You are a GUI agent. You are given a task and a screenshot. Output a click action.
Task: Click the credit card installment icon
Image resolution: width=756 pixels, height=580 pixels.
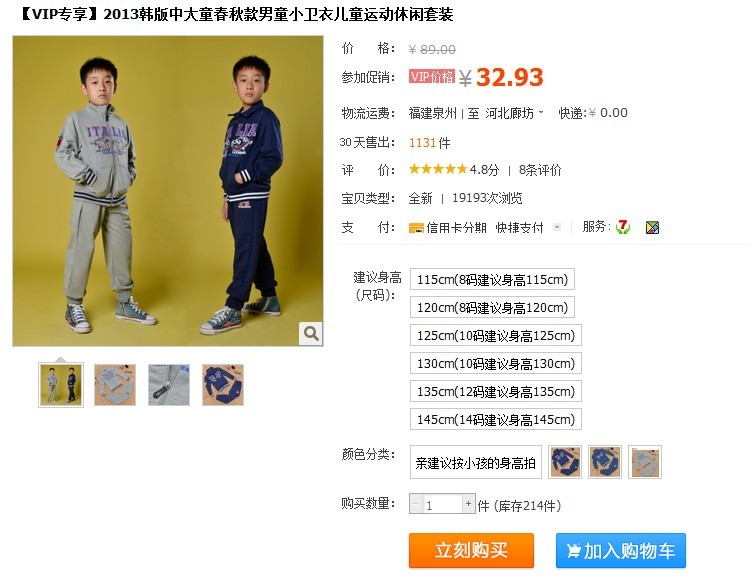click(x=416, y=228)
